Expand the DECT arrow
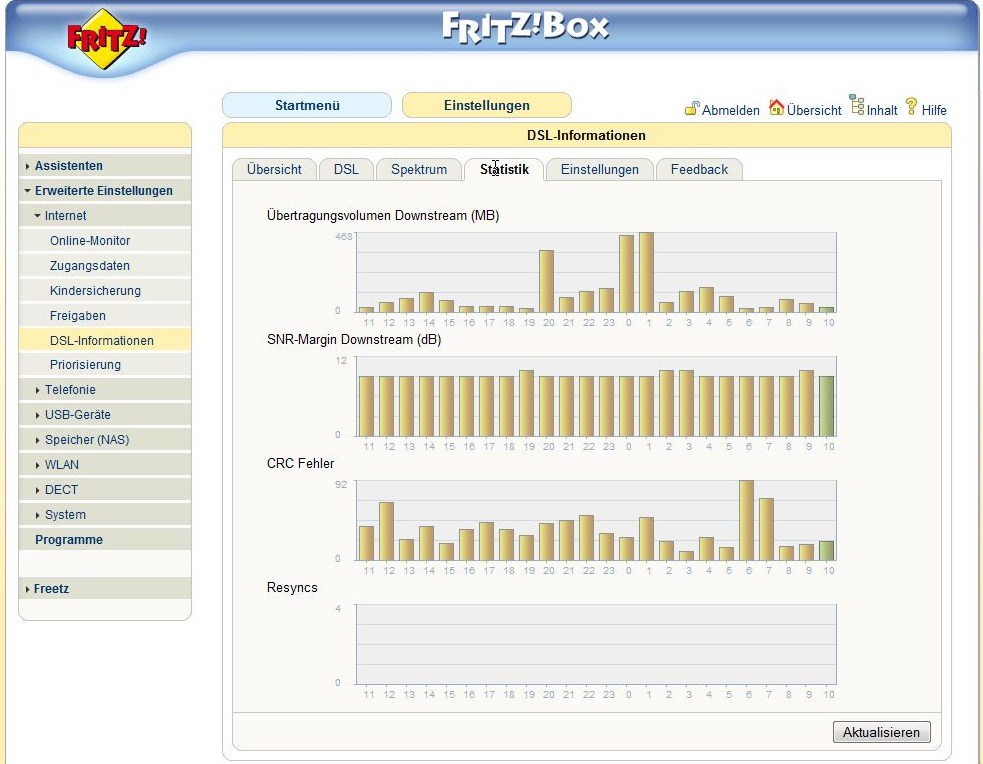Screen dimensions: 983x764 (x=38, y=490)
